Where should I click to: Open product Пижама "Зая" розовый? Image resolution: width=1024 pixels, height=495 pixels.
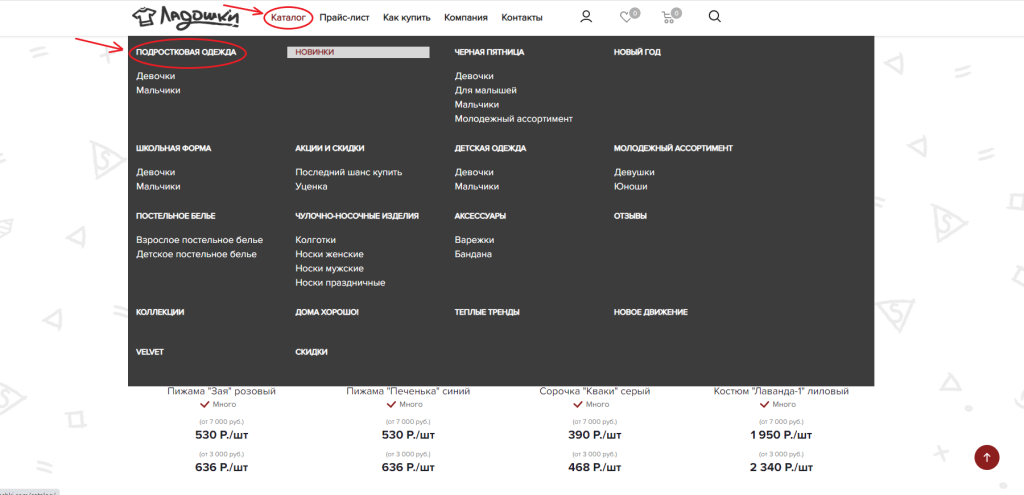click(221, 392)
